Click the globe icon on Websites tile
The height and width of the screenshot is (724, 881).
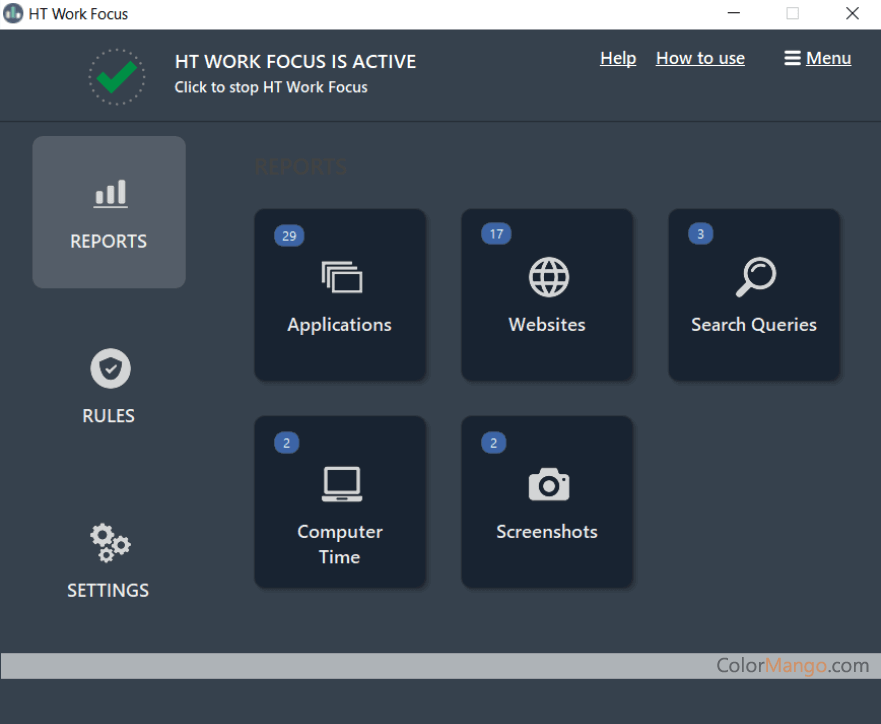pyautogui.click(x=547, y=277)
